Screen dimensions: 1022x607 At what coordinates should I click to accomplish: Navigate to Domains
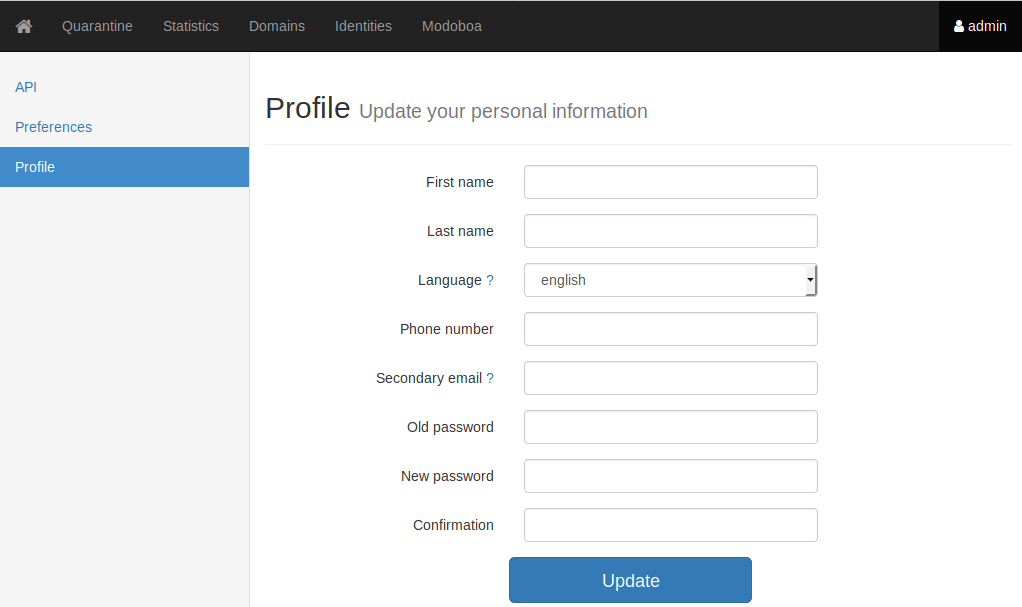pos(277,26)
